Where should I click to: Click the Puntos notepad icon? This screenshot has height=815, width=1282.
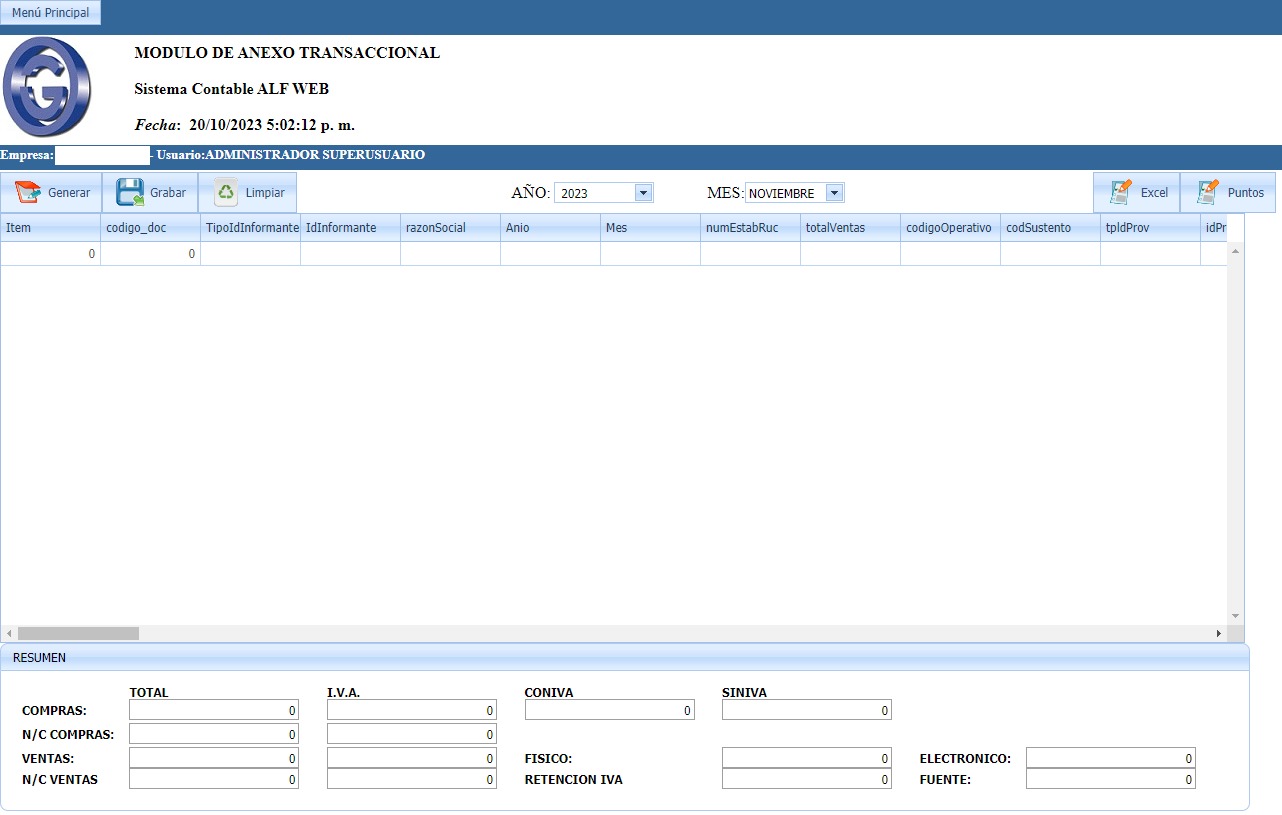[1208, 193]
